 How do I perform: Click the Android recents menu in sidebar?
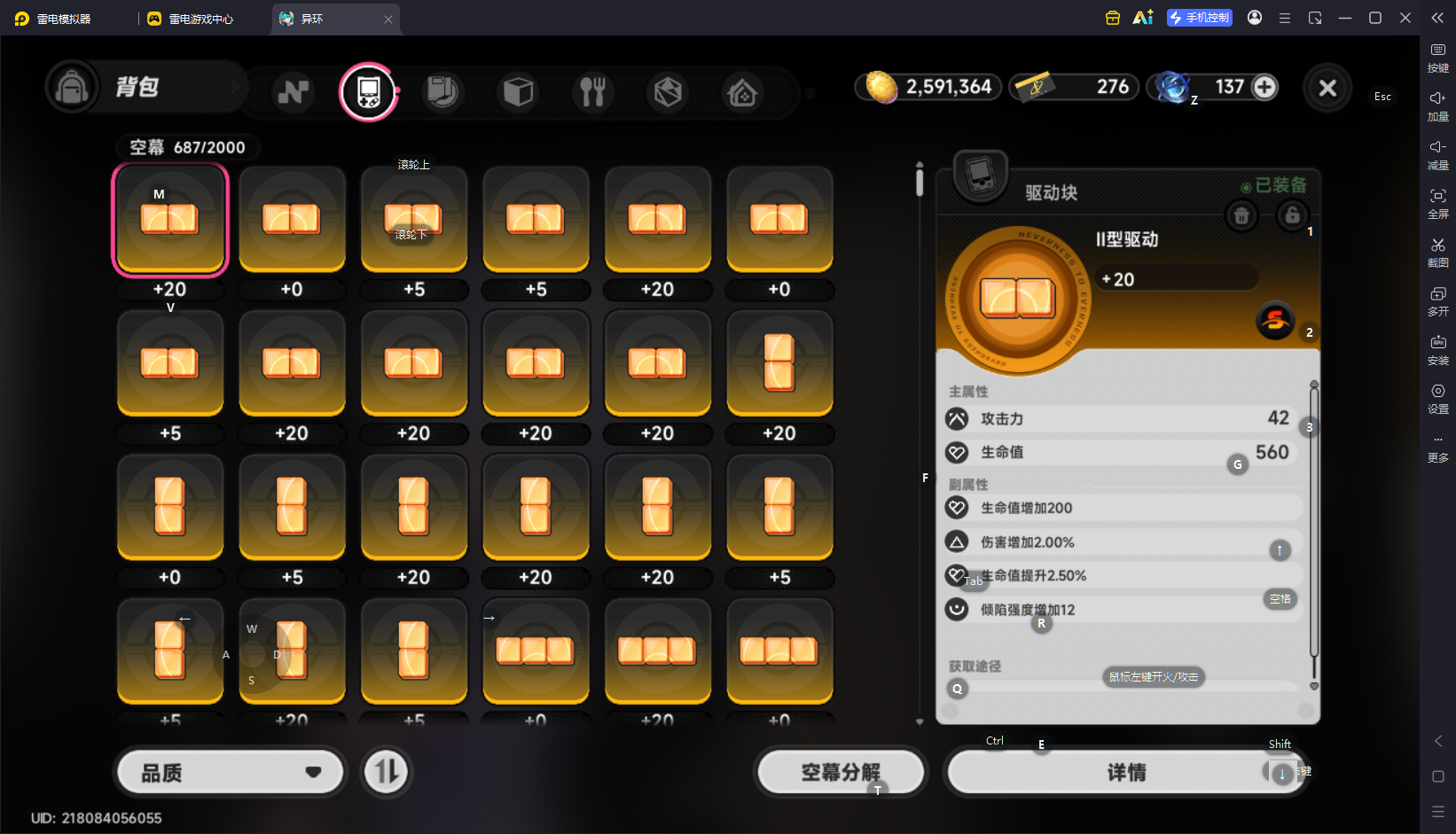pos(1438,812)
